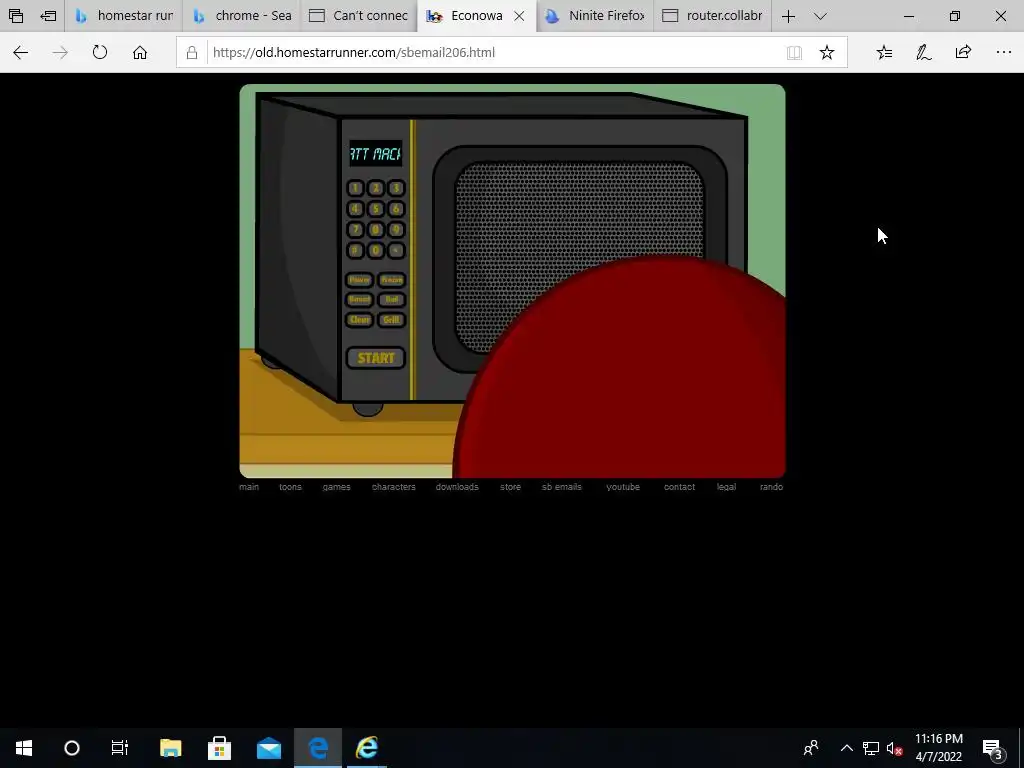
Task: Focus the address bar URL field
Action: (494, 52)
